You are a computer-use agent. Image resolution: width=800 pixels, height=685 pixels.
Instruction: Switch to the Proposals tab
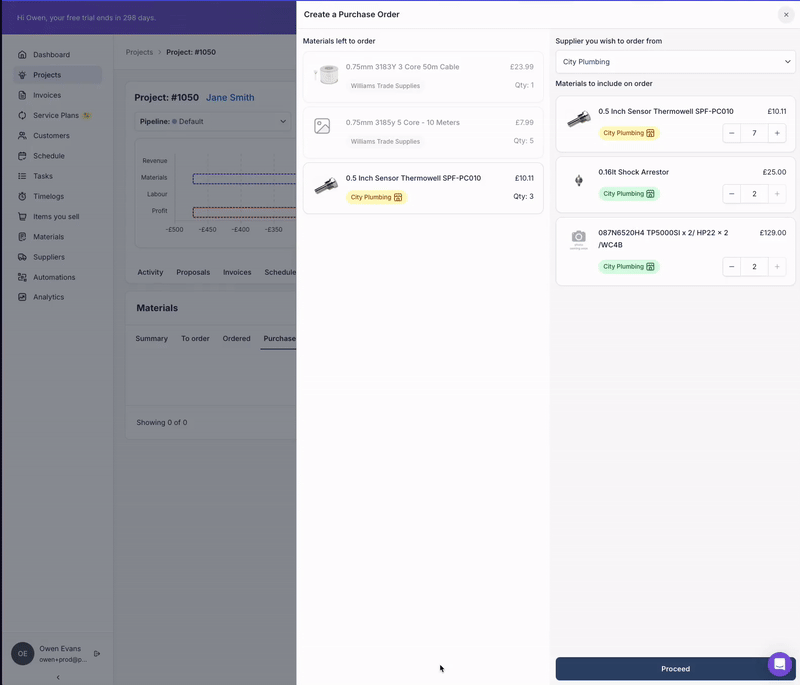pyautogui.click(x=193, y=272)
